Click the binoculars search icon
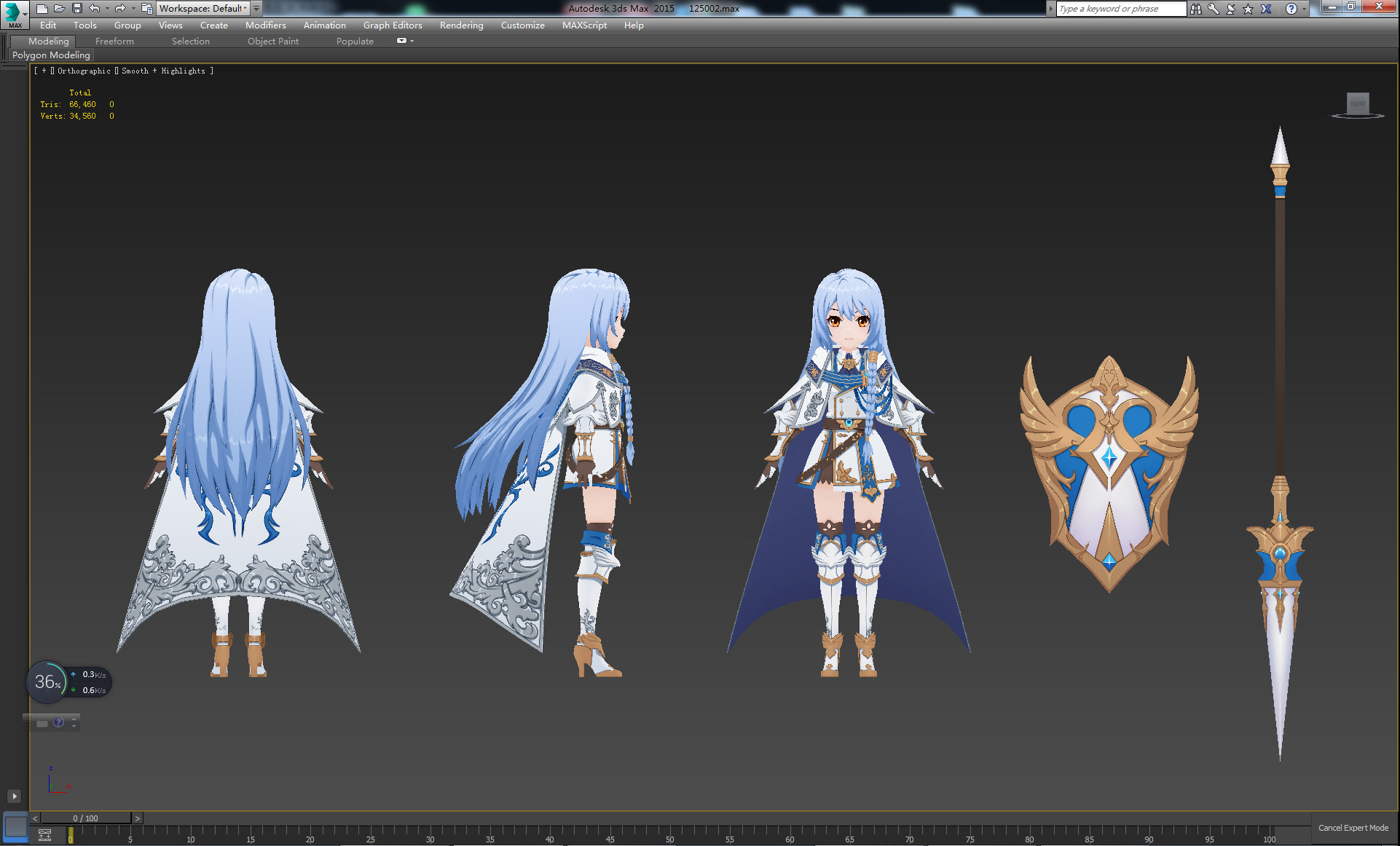 (x=1196, y=9)
